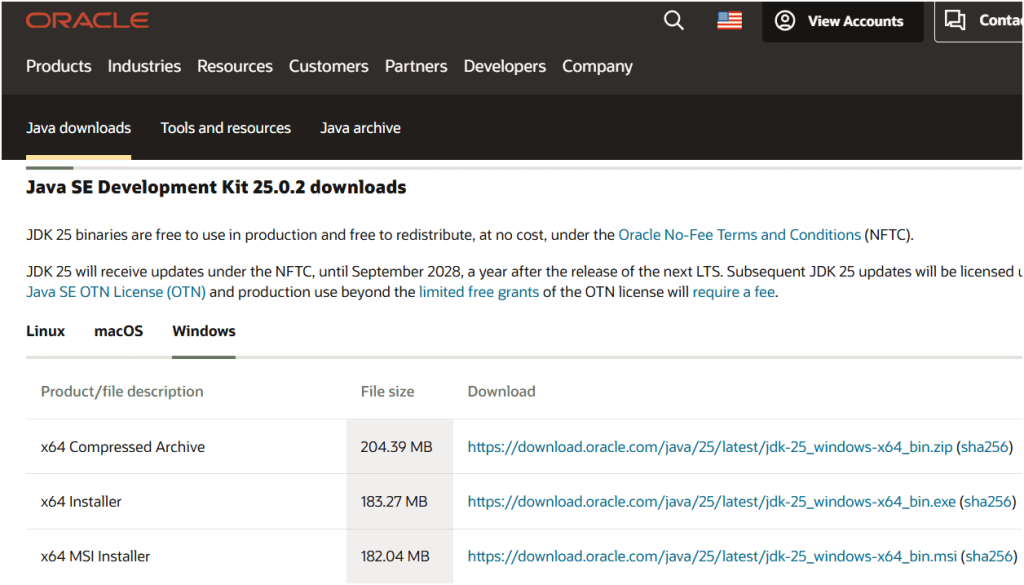Click the US flag country selector
The height and width of the screenshot is (585, 1024).
(x=729, y=21)
